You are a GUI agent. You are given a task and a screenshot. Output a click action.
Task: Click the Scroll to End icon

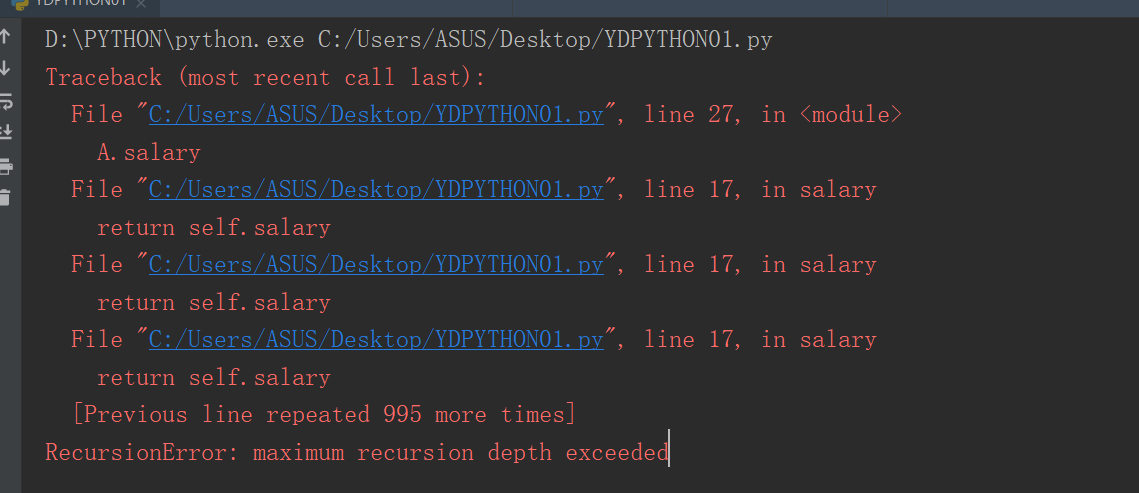[5, 132]
